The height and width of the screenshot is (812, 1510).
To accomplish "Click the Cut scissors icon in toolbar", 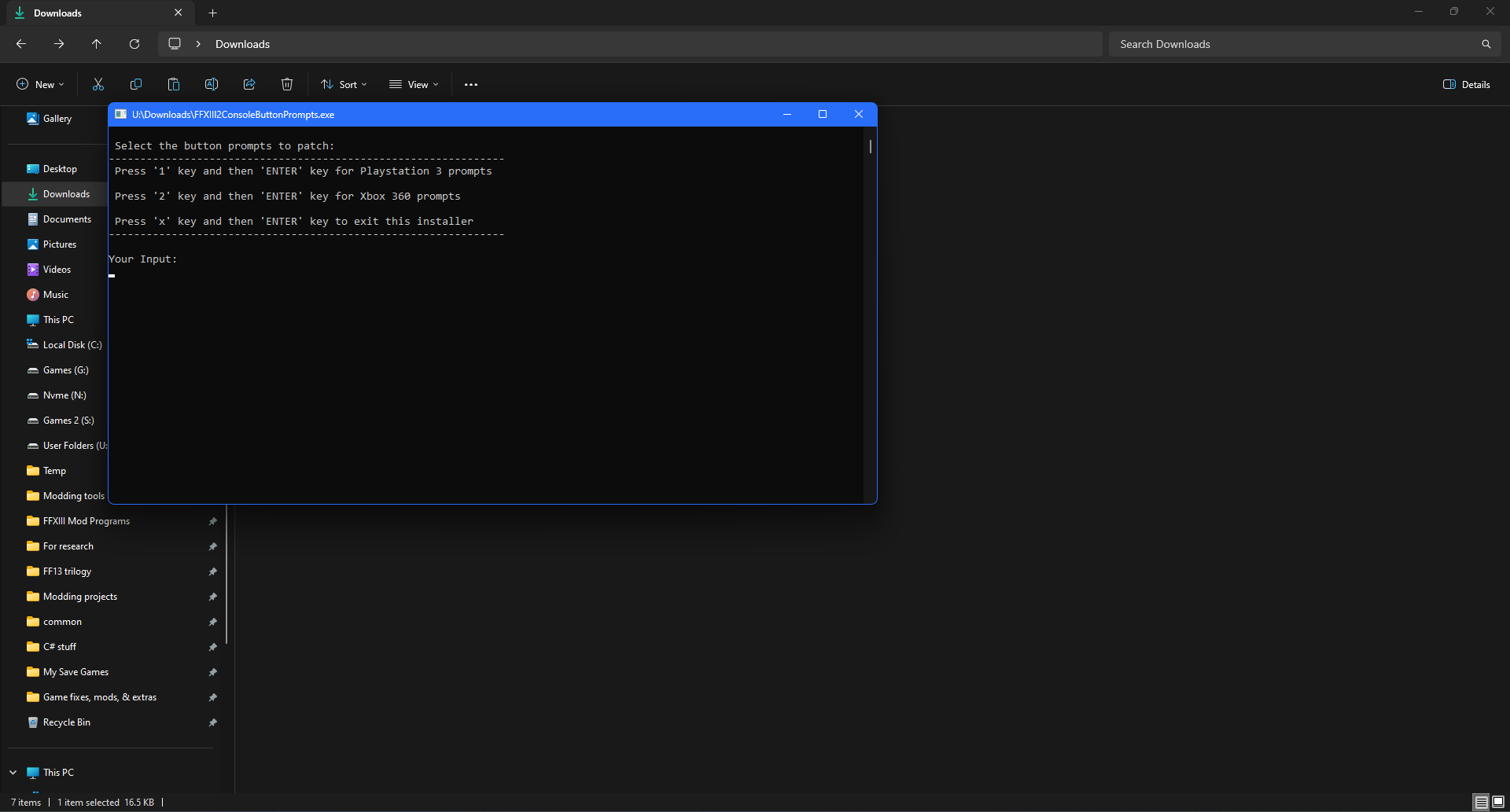I will 98,84.
